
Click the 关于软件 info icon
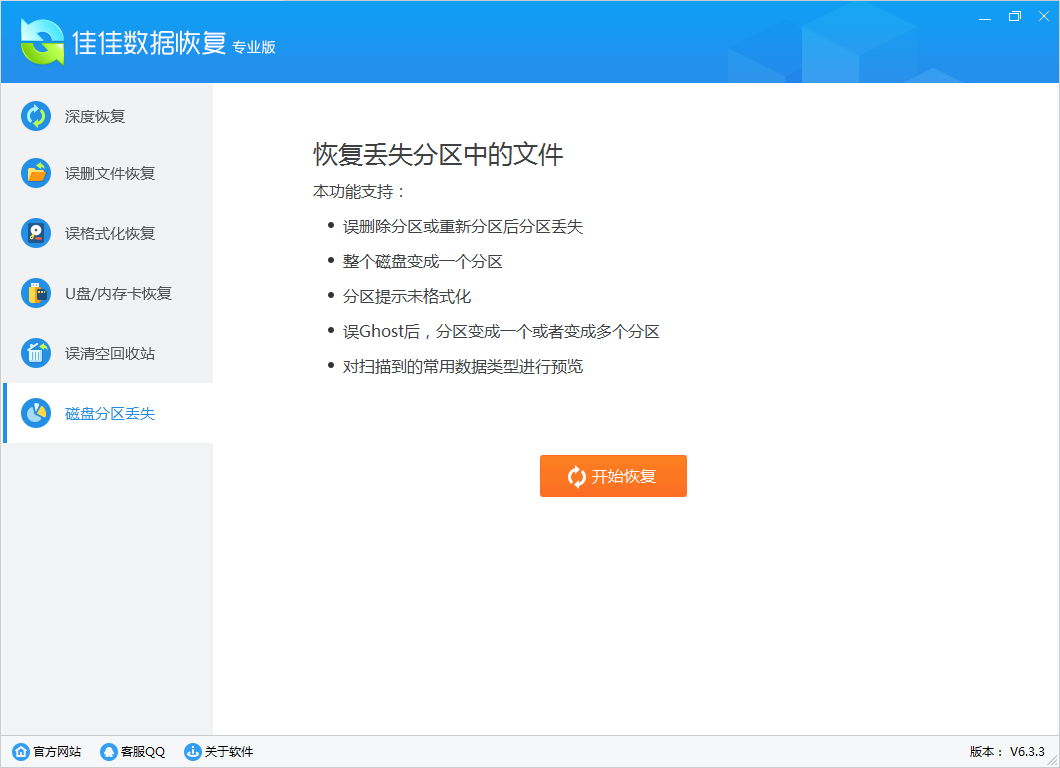click(191, 751)
